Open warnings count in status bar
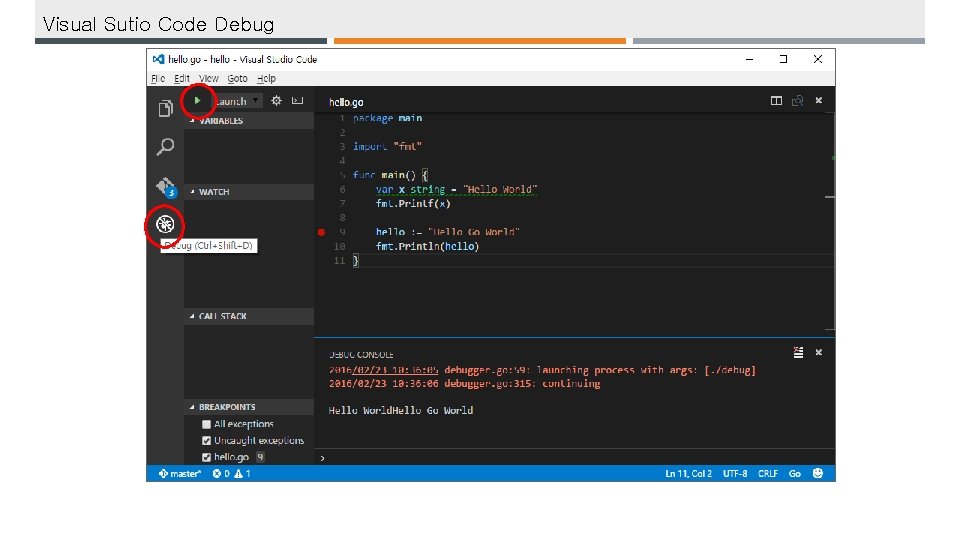960x540 pixels. coord(242,473)
